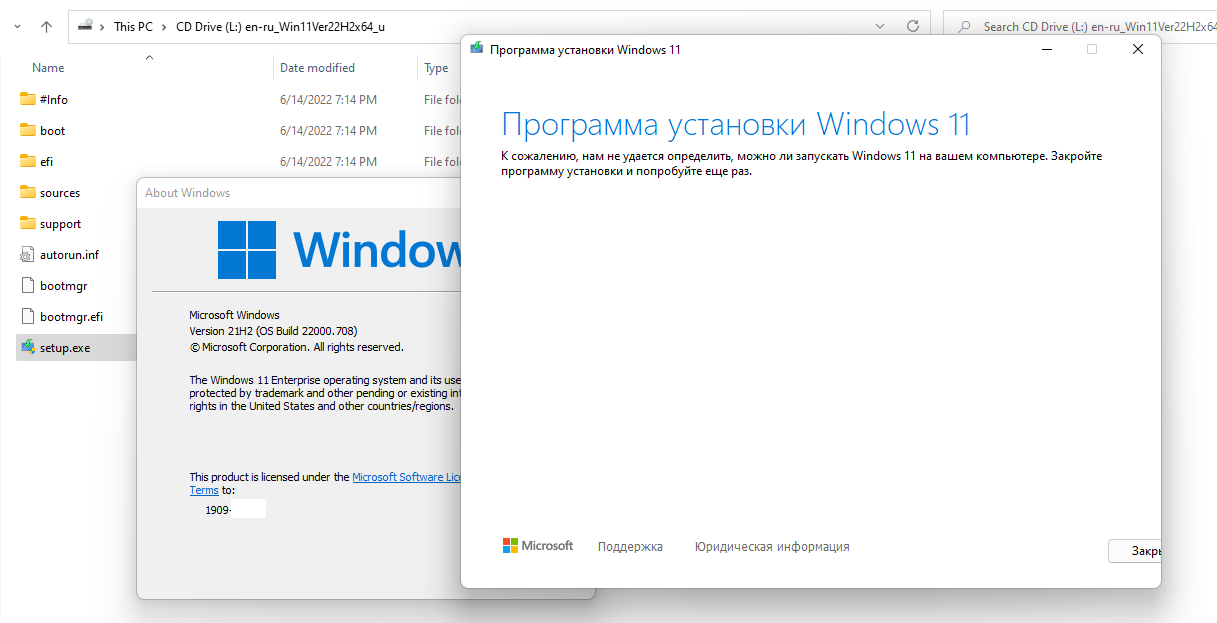This screenshot has width=1217, height=623.
Task: Click the Up arrow navigation button
Action: (x=46, y=27)
